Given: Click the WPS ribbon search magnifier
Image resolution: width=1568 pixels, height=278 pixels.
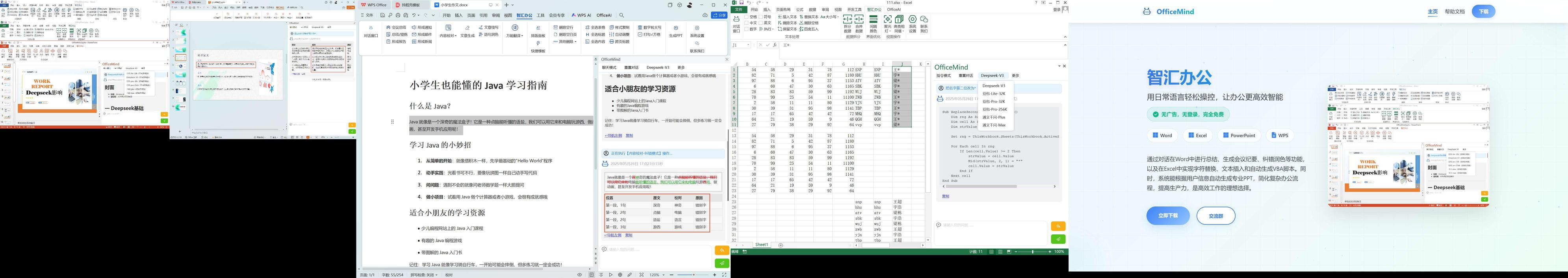Looking at the screenshot, I should [622, 15].
